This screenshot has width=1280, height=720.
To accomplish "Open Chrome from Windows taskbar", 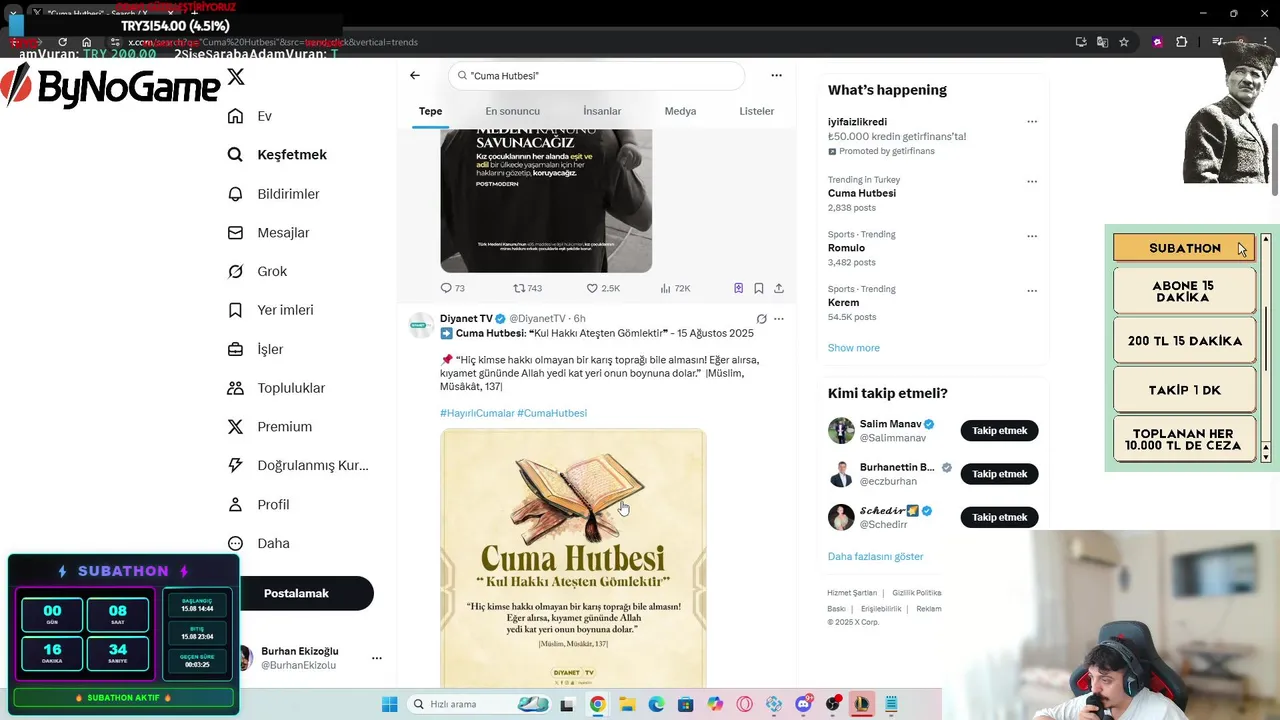I will pos(597,704).
